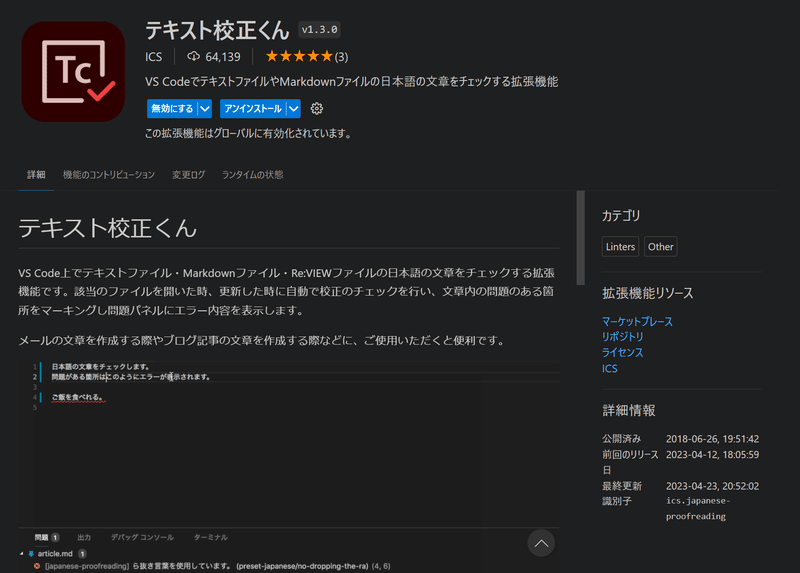Screen dimensions: 800x573
Task: Click the この拡張機能はグローバルに有効化されています status text
Action: point(248,134)
